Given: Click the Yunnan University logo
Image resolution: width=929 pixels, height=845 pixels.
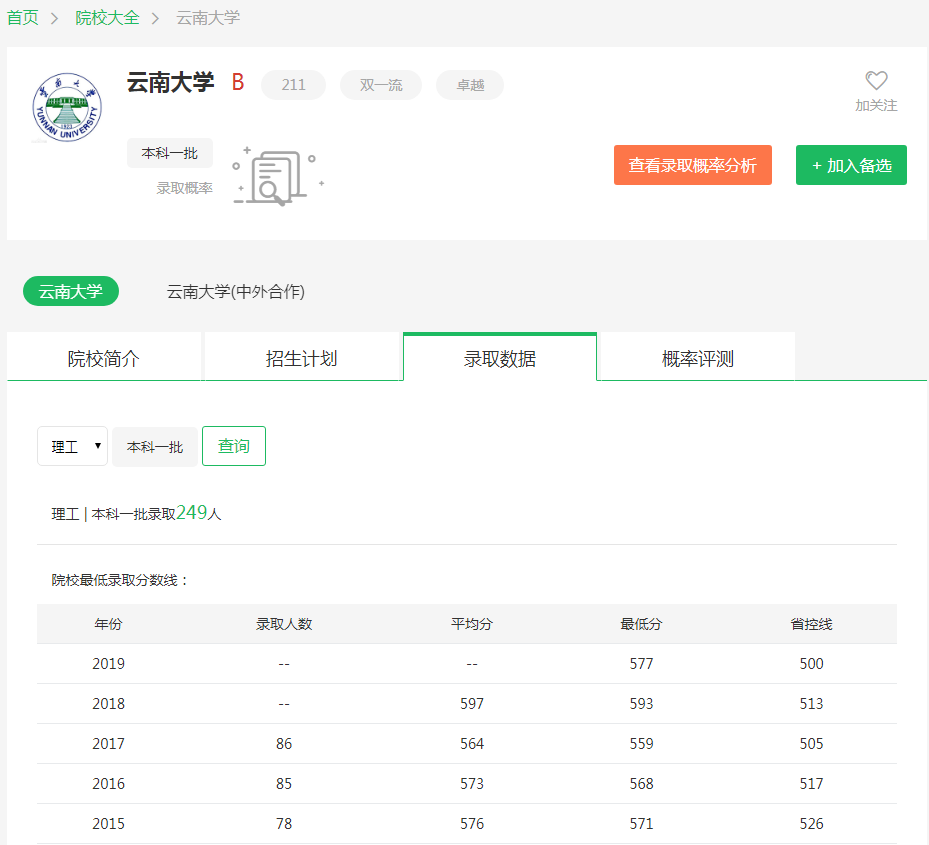Looking at the screenshot, I should coord(67,107).
